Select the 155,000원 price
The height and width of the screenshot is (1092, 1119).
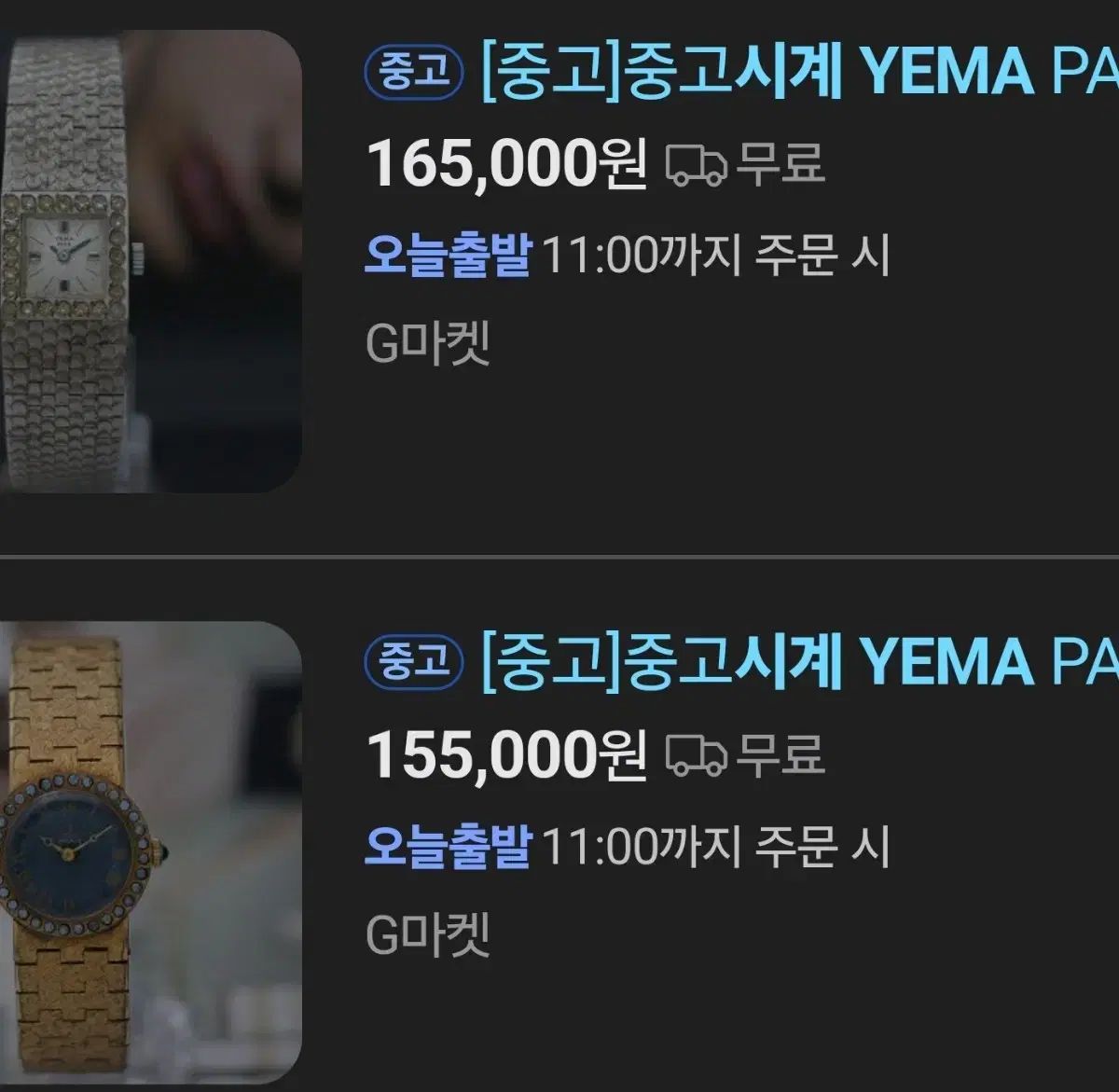click(506, 754)
